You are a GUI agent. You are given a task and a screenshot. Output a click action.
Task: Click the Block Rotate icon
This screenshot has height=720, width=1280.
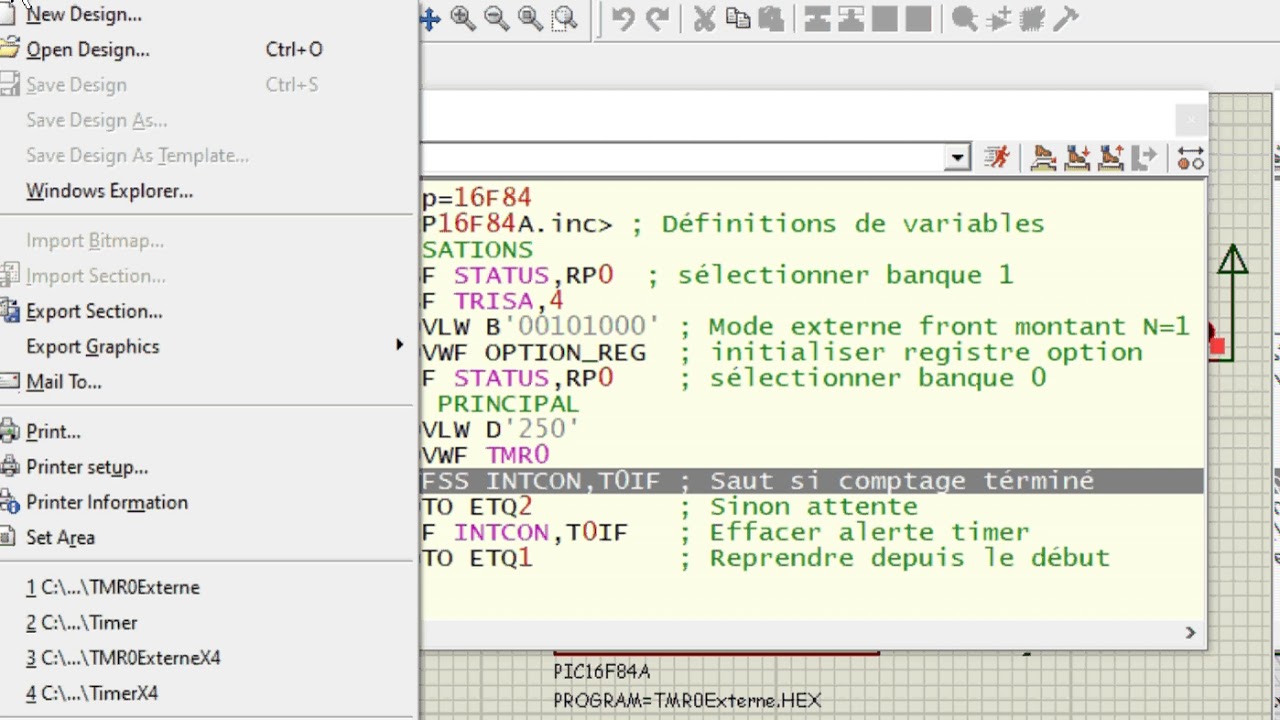(x=884, y=18)
